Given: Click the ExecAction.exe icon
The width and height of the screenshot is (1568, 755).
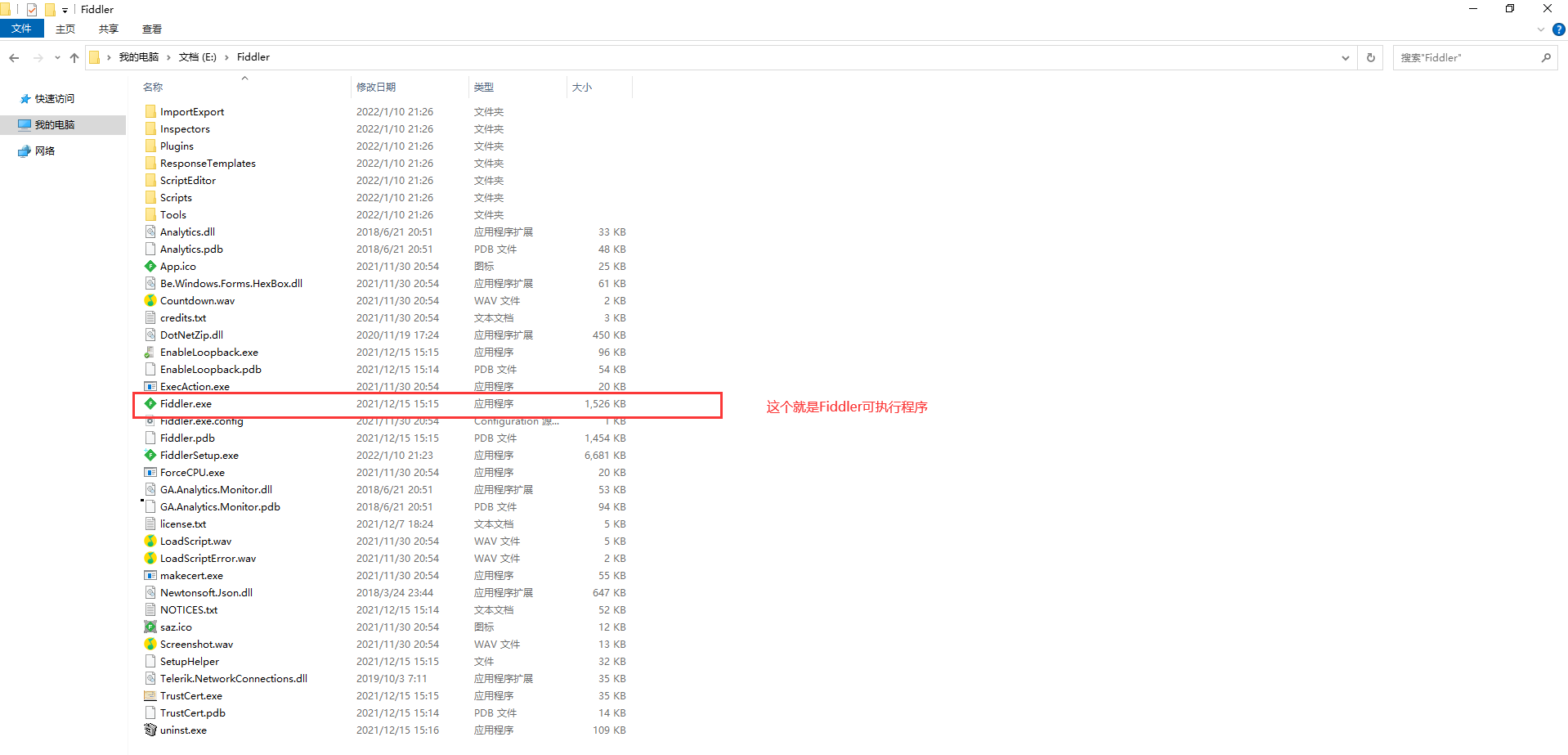Looking at the screenshot, I should (x=150, y=386).
